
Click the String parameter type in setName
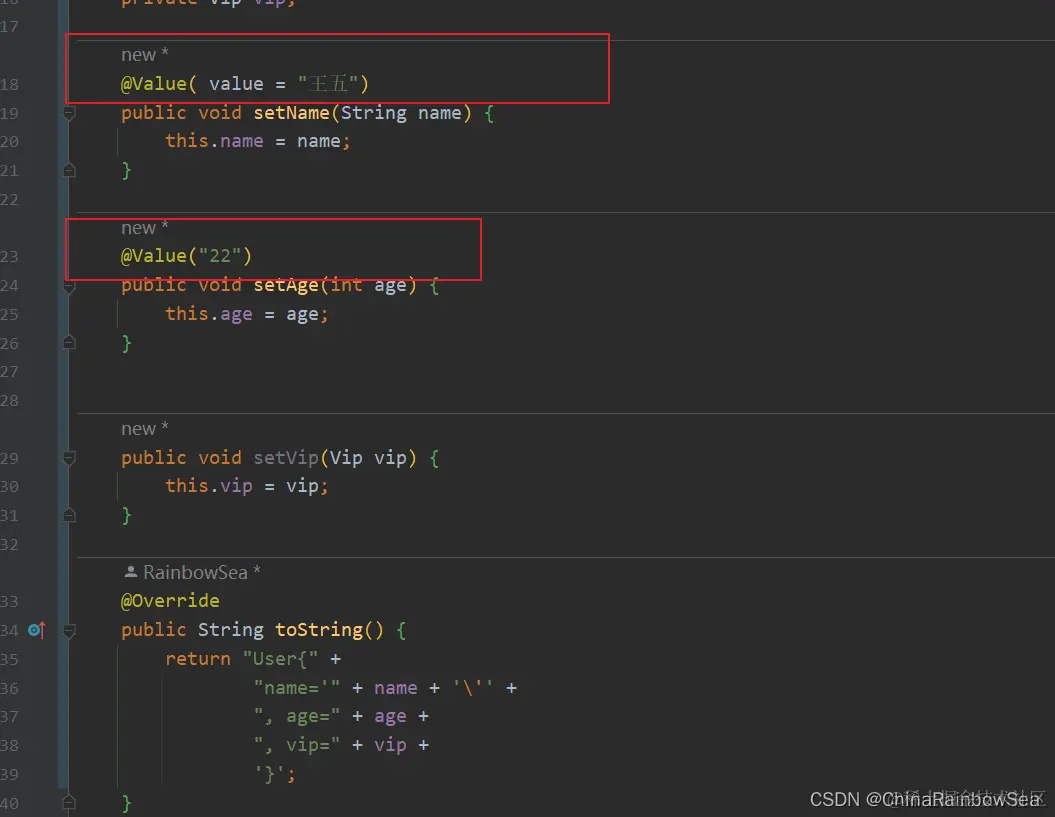(x=373, y=112)
